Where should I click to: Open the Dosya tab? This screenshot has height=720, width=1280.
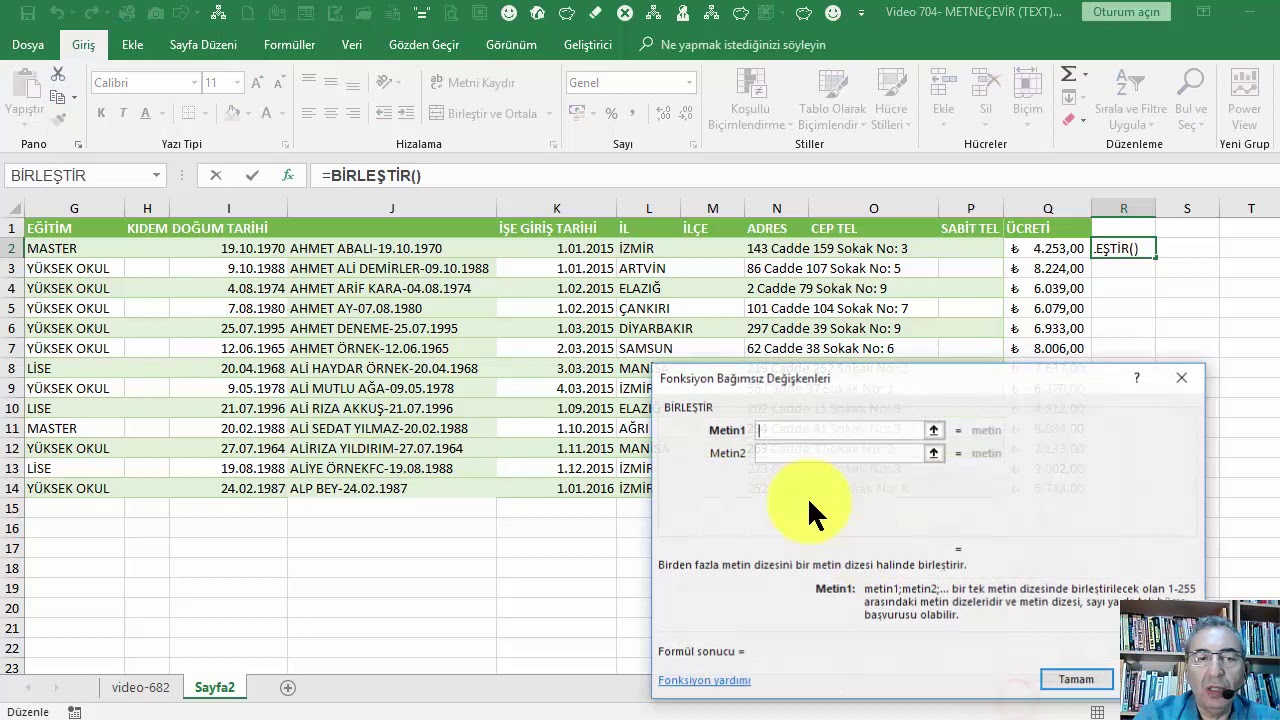(x=28, y=45)
